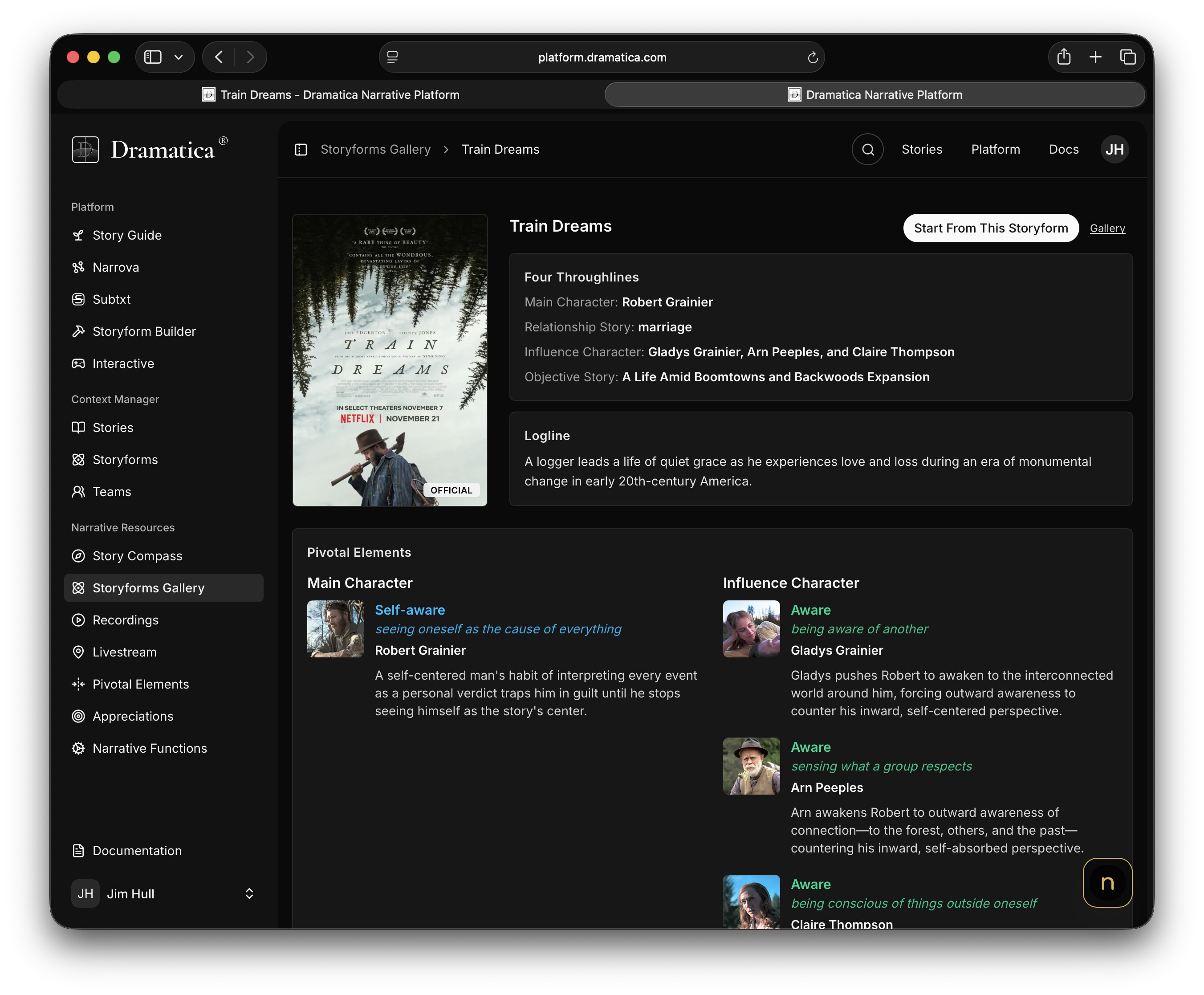
Task: Go to Recordings in Narrative Resources
Action: pos(125,620)
